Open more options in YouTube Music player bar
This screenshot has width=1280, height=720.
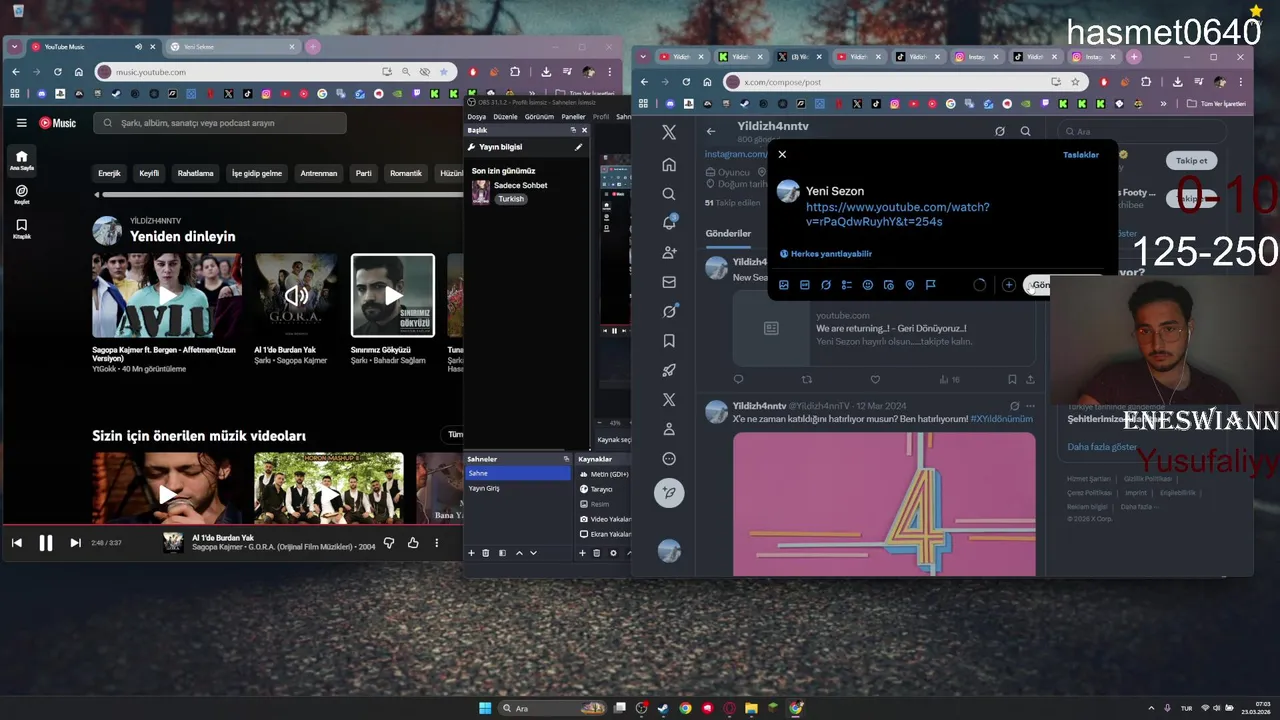click(436, 543)
